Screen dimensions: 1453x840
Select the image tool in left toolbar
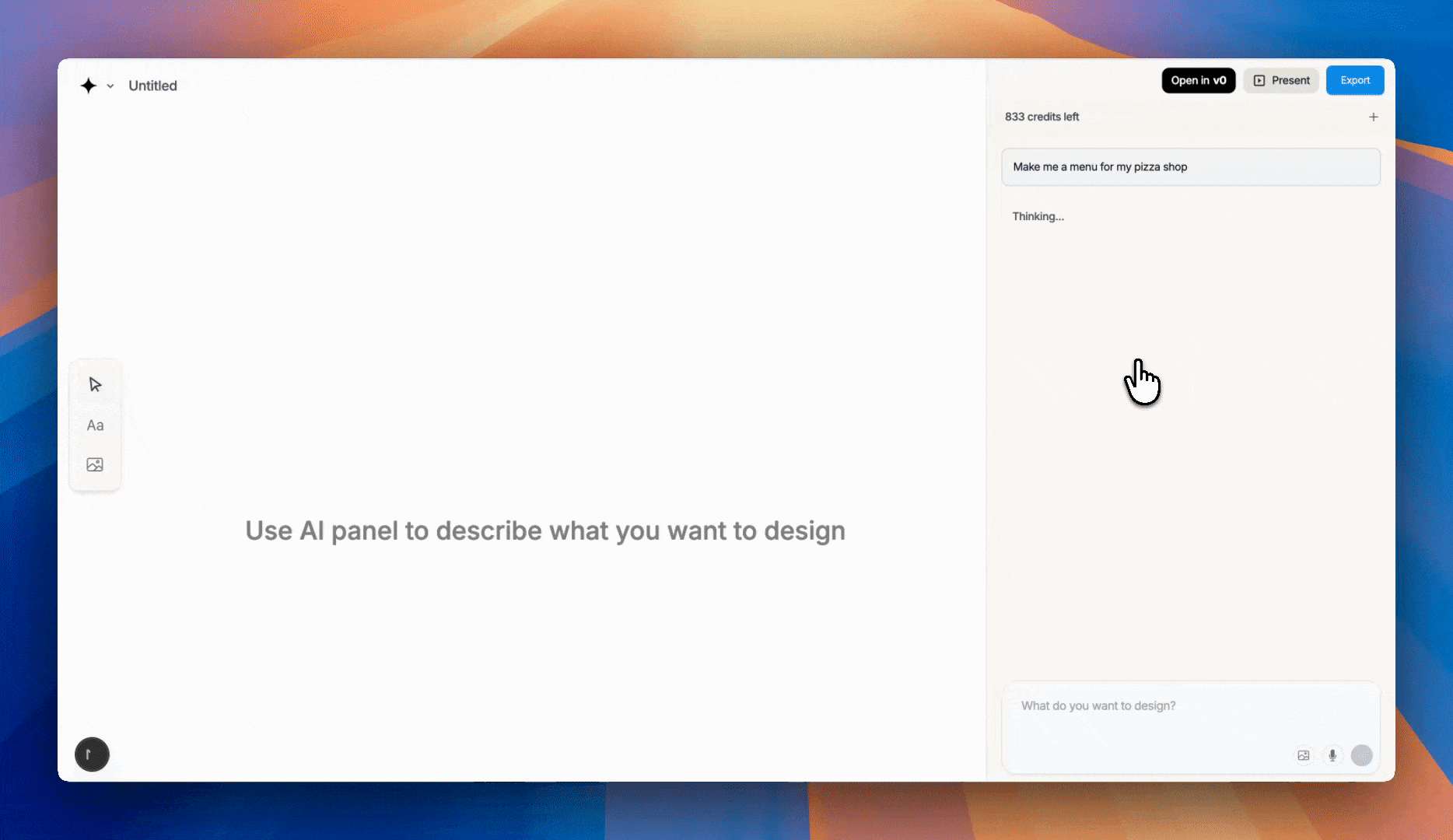95,465
